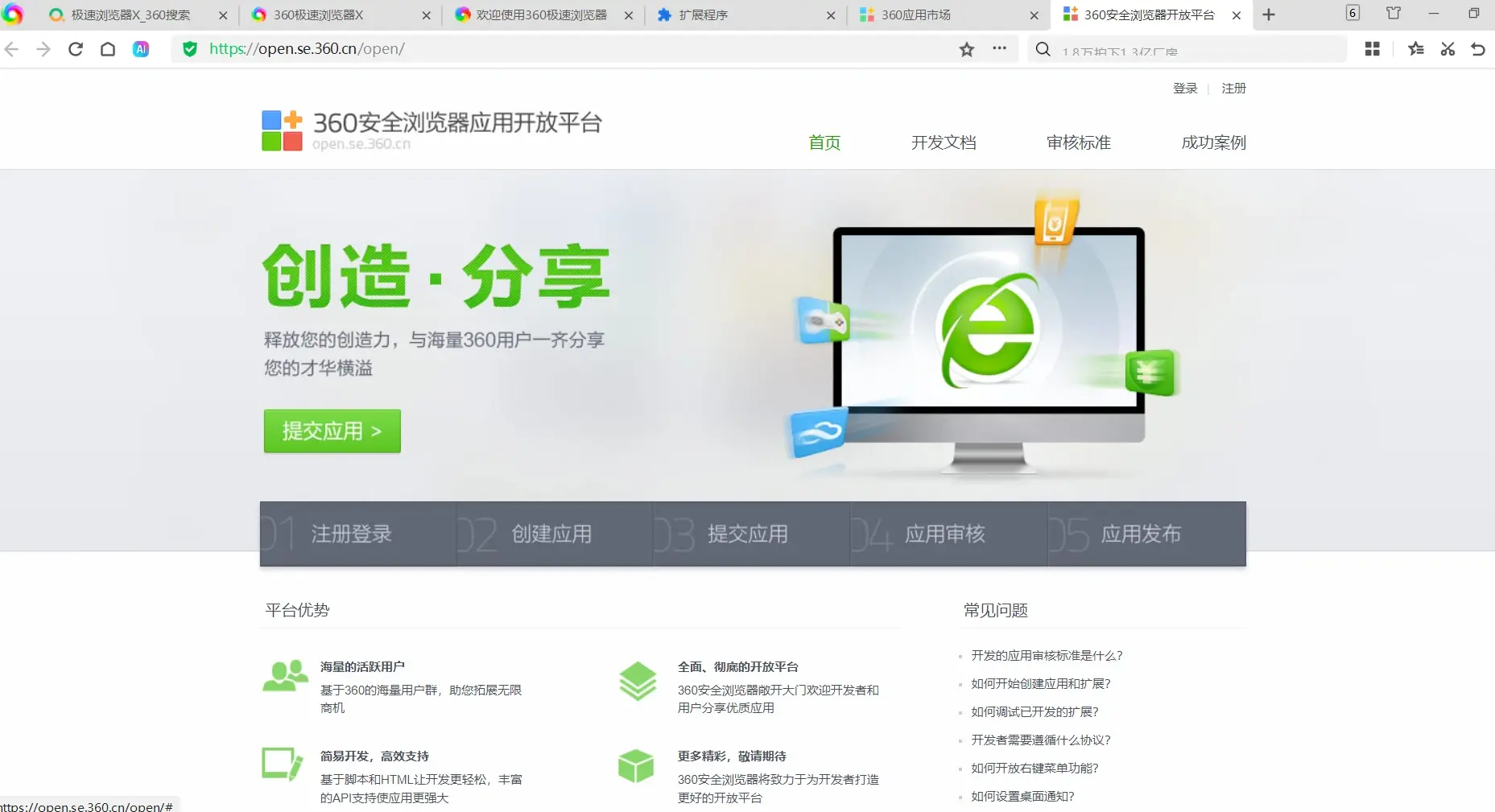Click the tab counter showing 6

[1353, 13]
